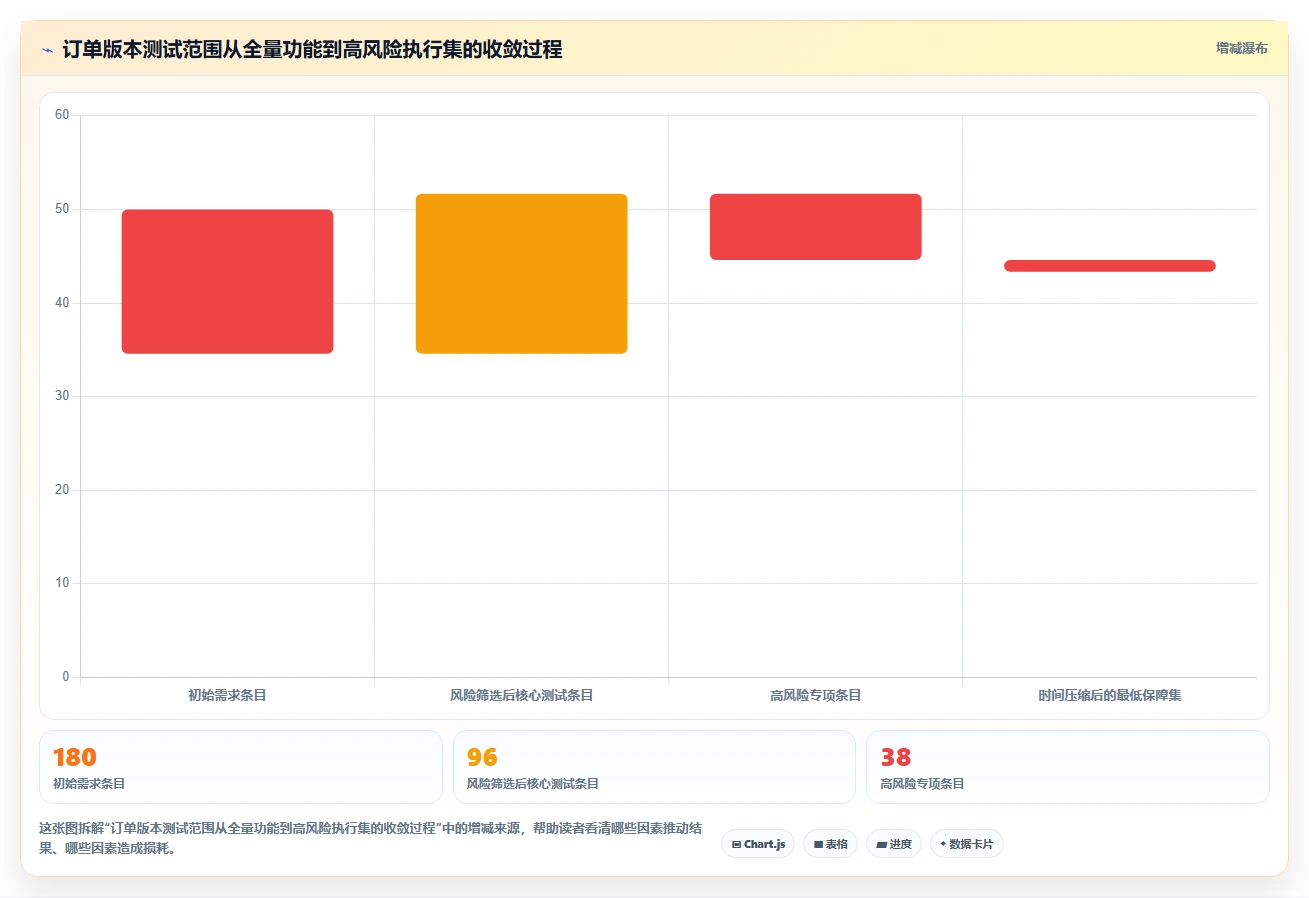Click the x-axis label 风险筛选后核心测试条目
Screen dimensions: 1309x898
[x=521, y=695]
